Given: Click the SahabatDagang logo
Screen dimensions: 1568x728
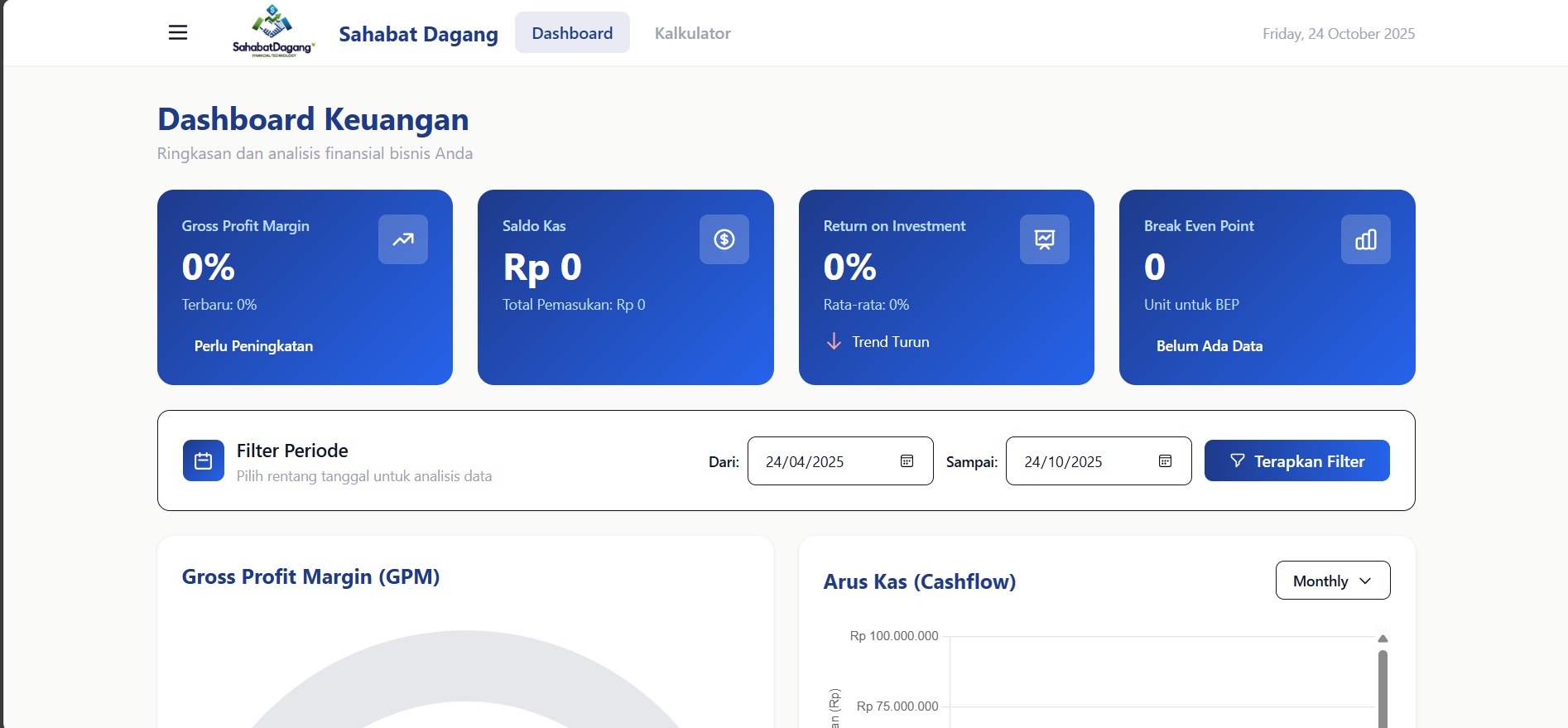Looking at the screenshot, I should pos(273,31).
